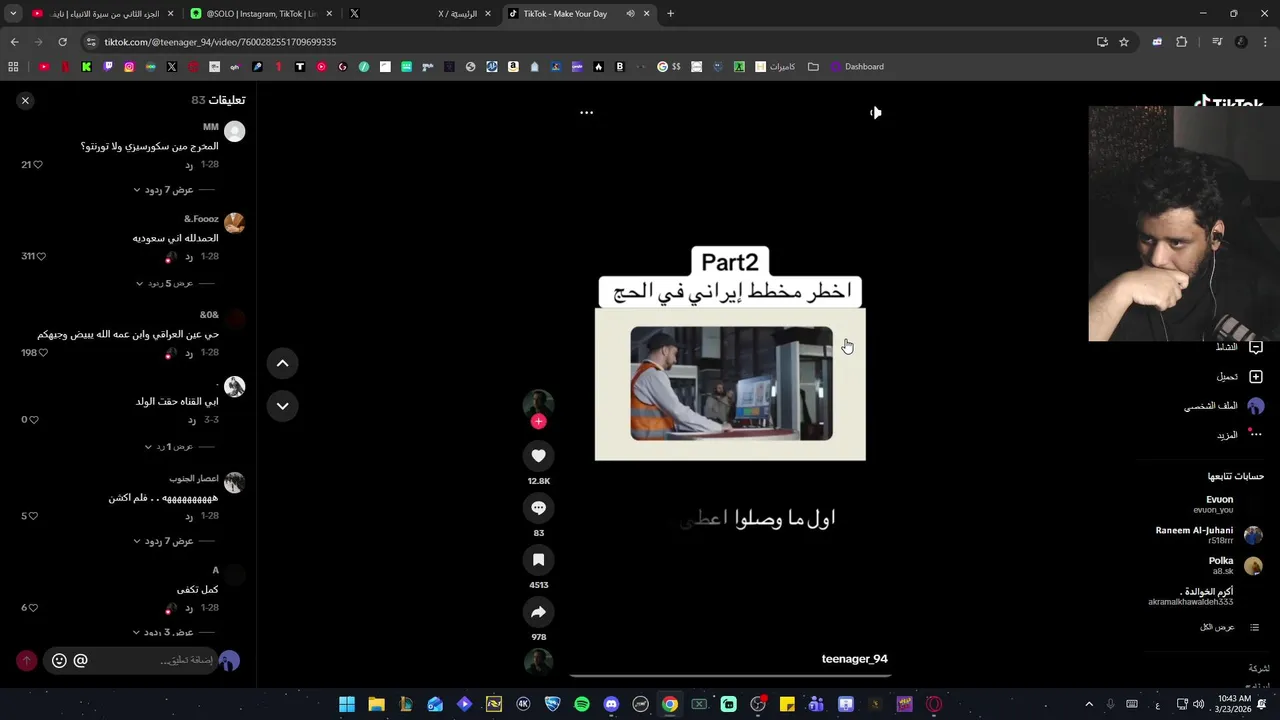Like the video with the heart icon

(x=538, y=456)
